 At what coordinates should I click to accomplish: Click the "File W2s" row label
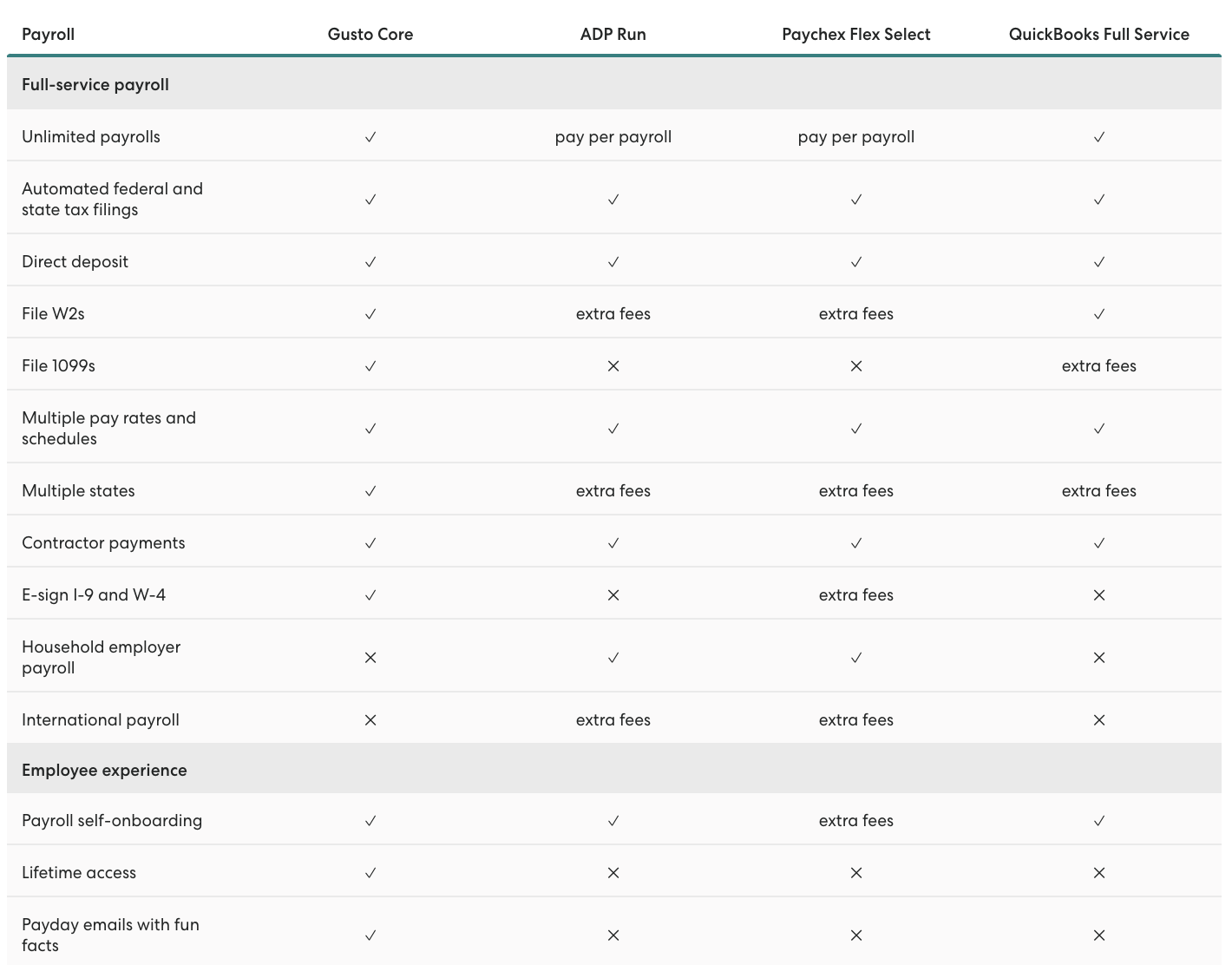53,314
